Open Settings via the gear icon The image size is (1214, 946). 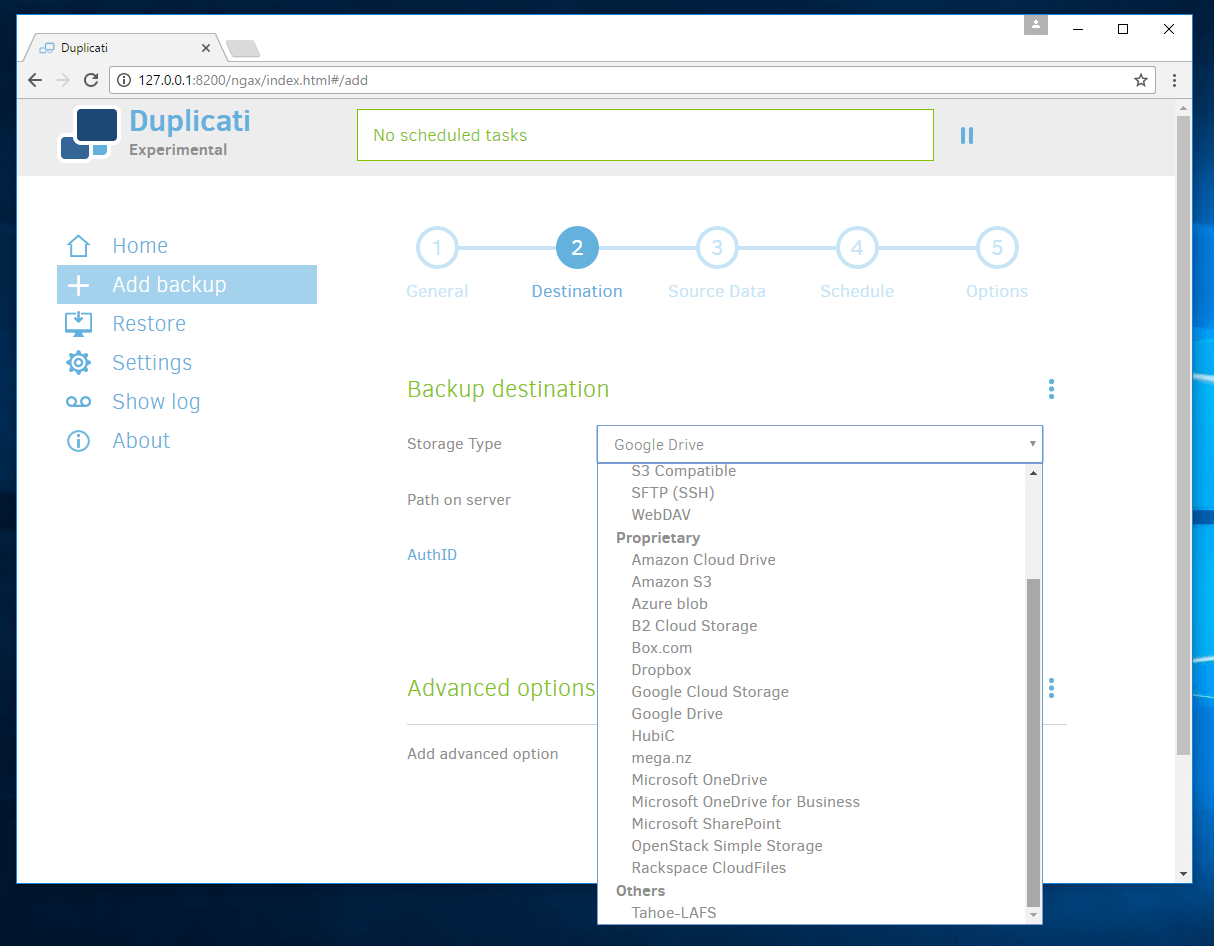78,363
